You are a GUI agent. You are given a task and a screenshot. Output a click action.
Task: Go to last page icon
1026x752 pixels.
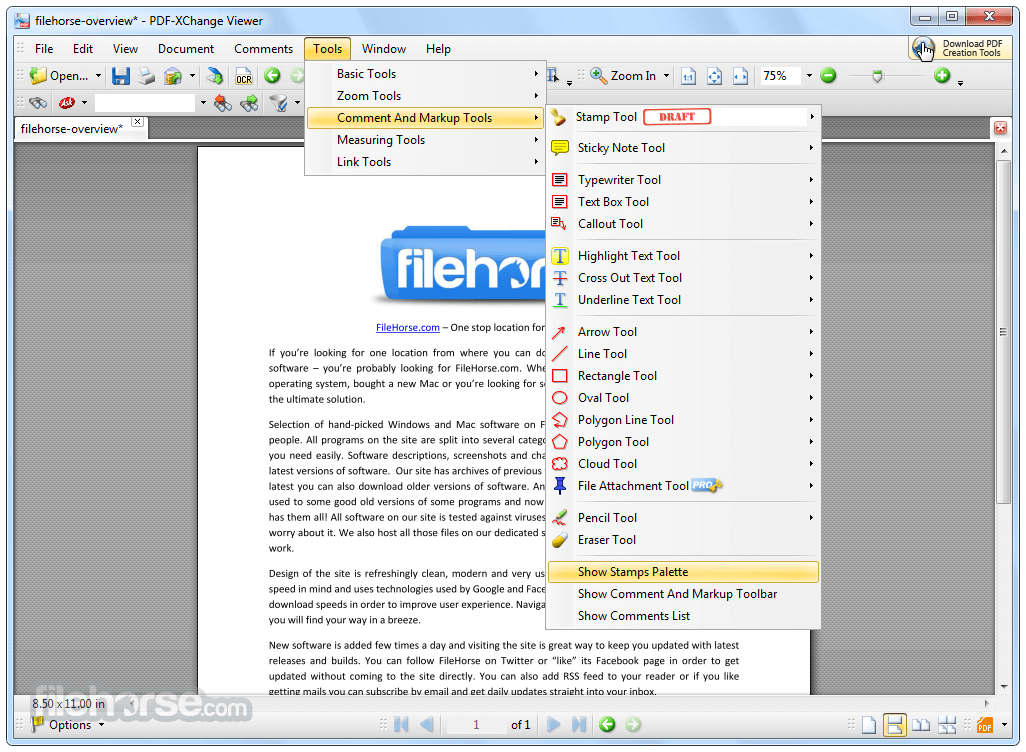579,725
